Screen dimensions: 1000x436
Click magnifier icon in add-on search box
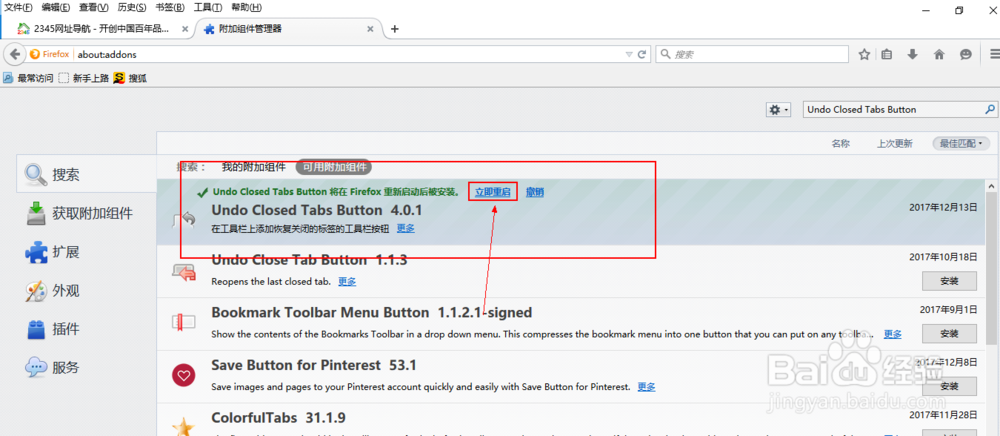pyautogui.click(x=990, y=110)
